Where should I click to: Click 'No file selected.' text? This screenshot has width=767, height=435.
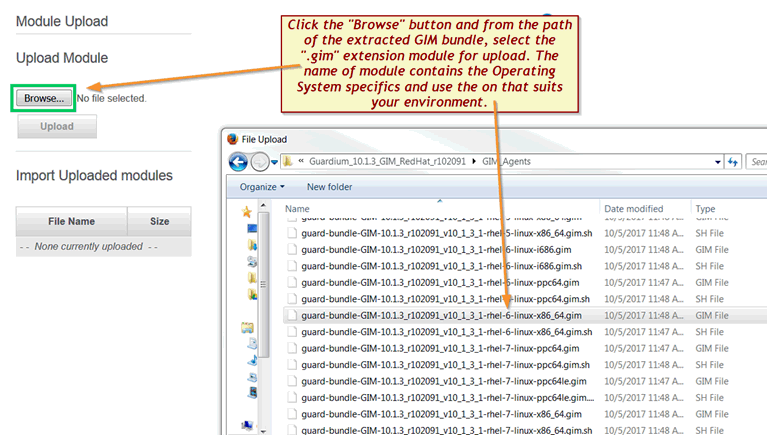111,98
